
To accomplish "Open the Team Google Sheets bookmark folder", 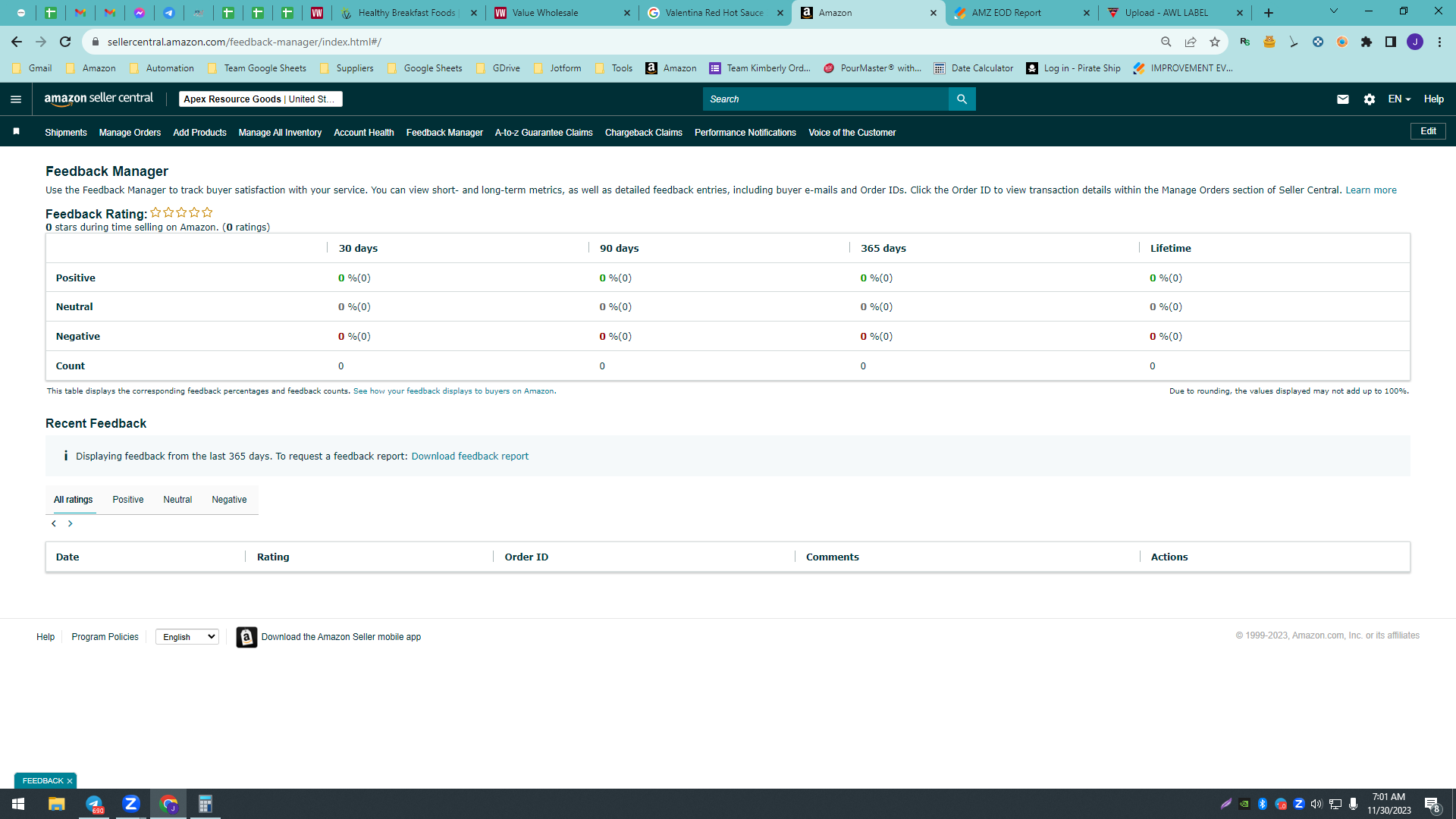I will point(257,68).
